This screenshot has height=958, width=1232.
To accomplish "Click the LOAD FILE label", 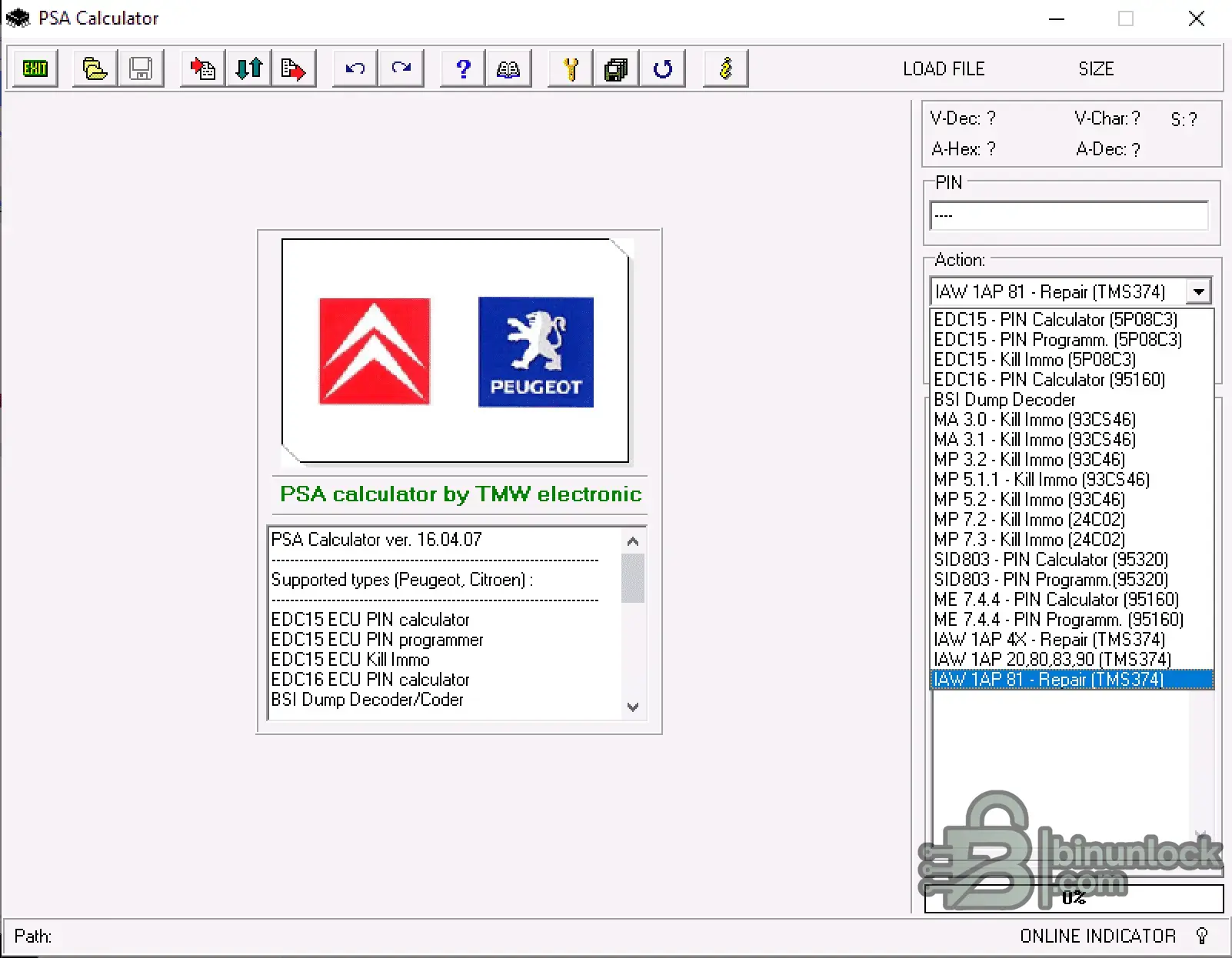I will click(x=944, y=68).
